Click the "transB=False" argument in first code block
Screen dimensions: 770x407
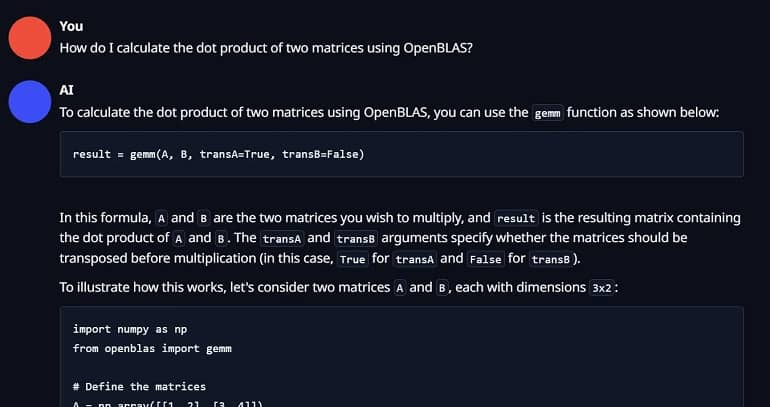(x=323, y=154)
